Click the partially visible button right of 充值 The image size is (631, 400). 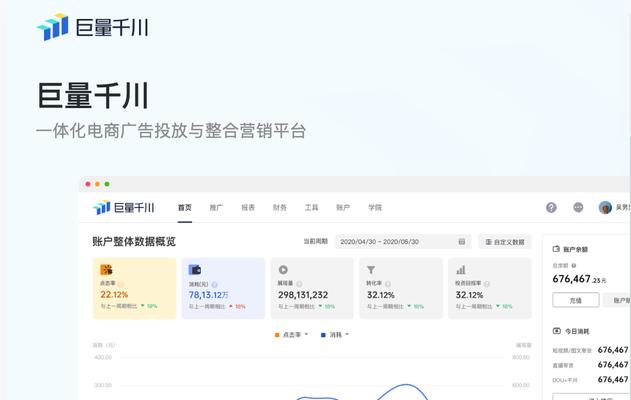617,300
